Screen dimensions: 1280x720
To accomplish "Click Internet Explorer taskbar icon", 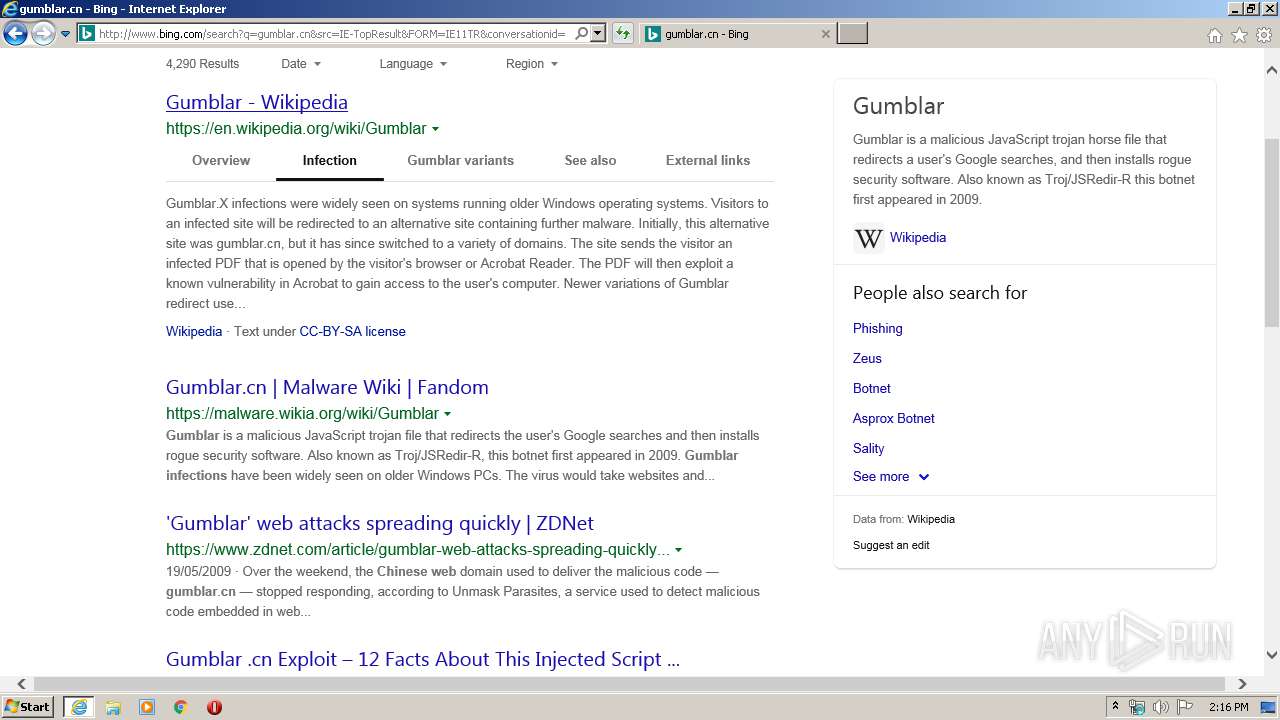I will (x=79, y=707).
